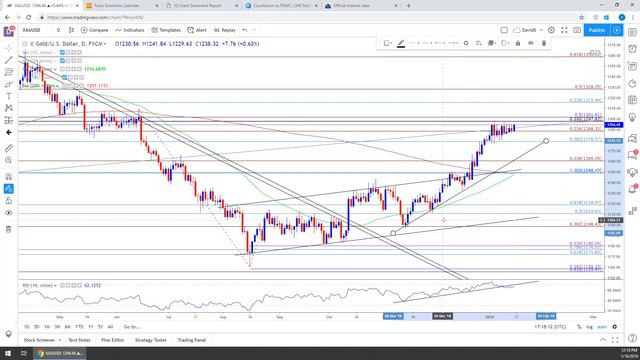Expand David5 layout dropdown arrow
Screen dimensions: 640x360
pyautogui.click(x=541, y=30)
